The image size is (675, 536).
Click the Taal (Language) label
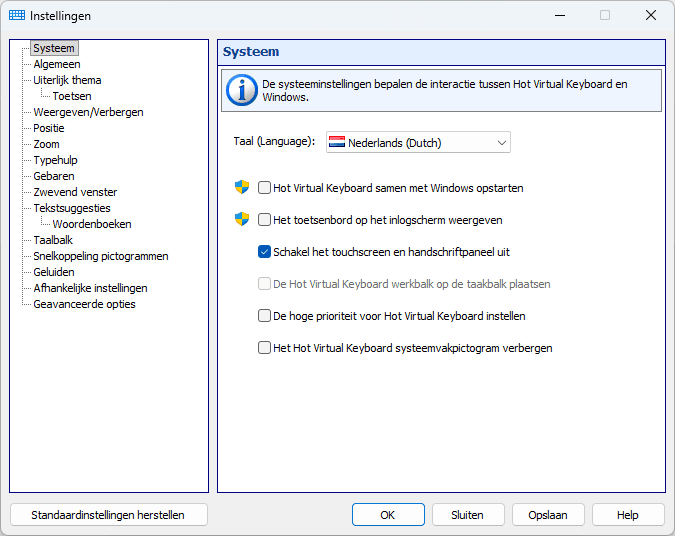click(274, 141)
